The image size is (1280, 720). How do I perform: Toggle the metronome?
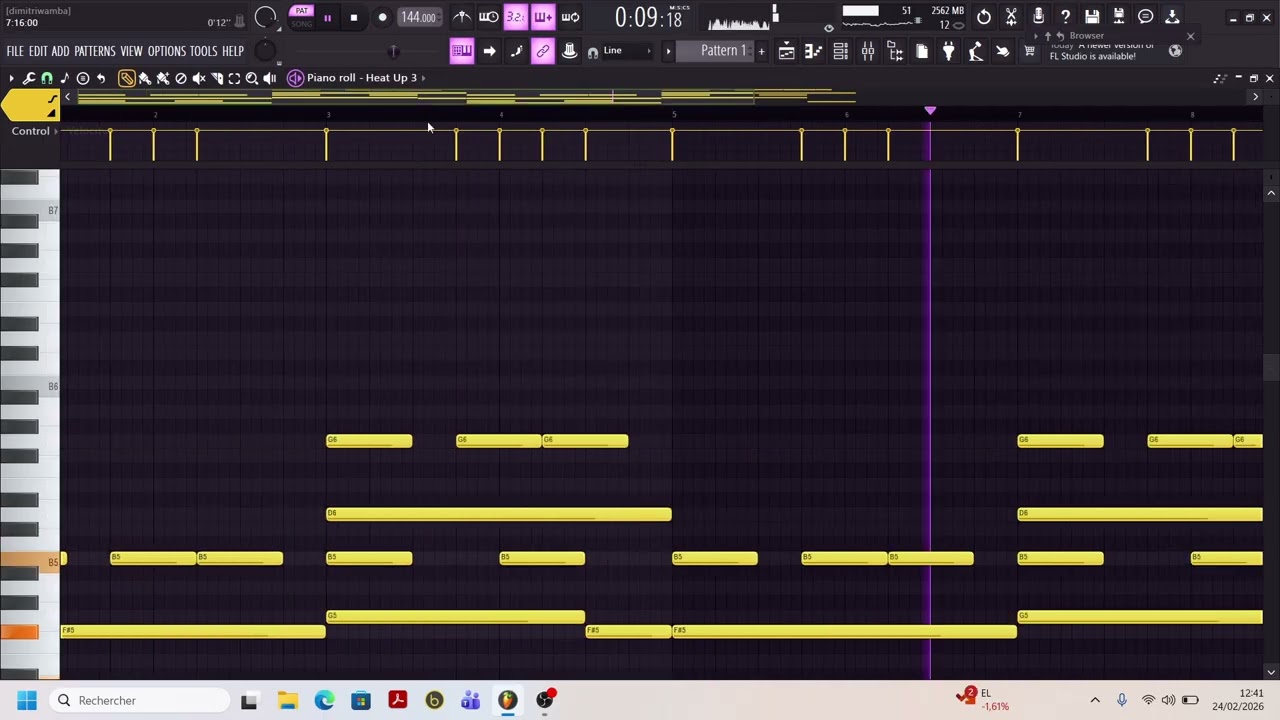(461, 17)
